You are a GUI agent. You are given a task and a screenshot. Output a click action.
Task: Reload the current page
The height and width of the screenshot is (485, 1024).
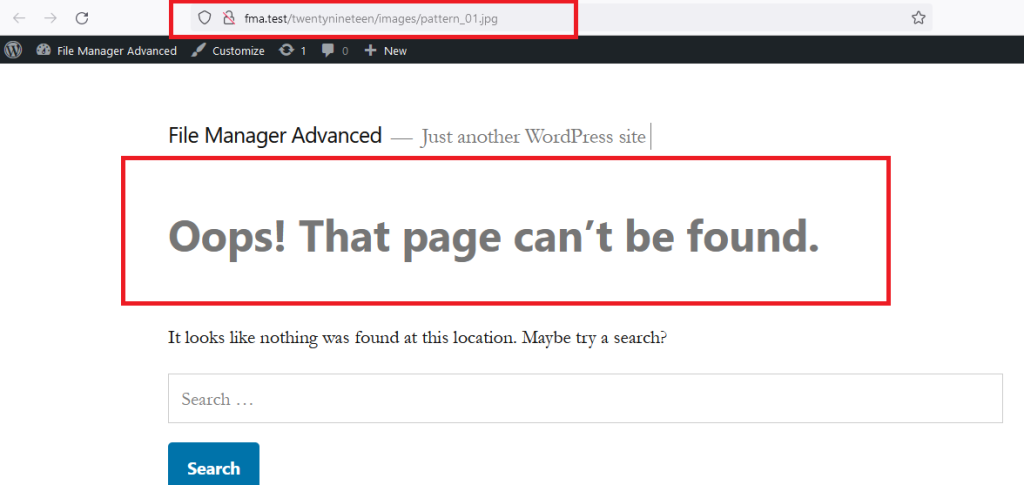click(82, 18)
